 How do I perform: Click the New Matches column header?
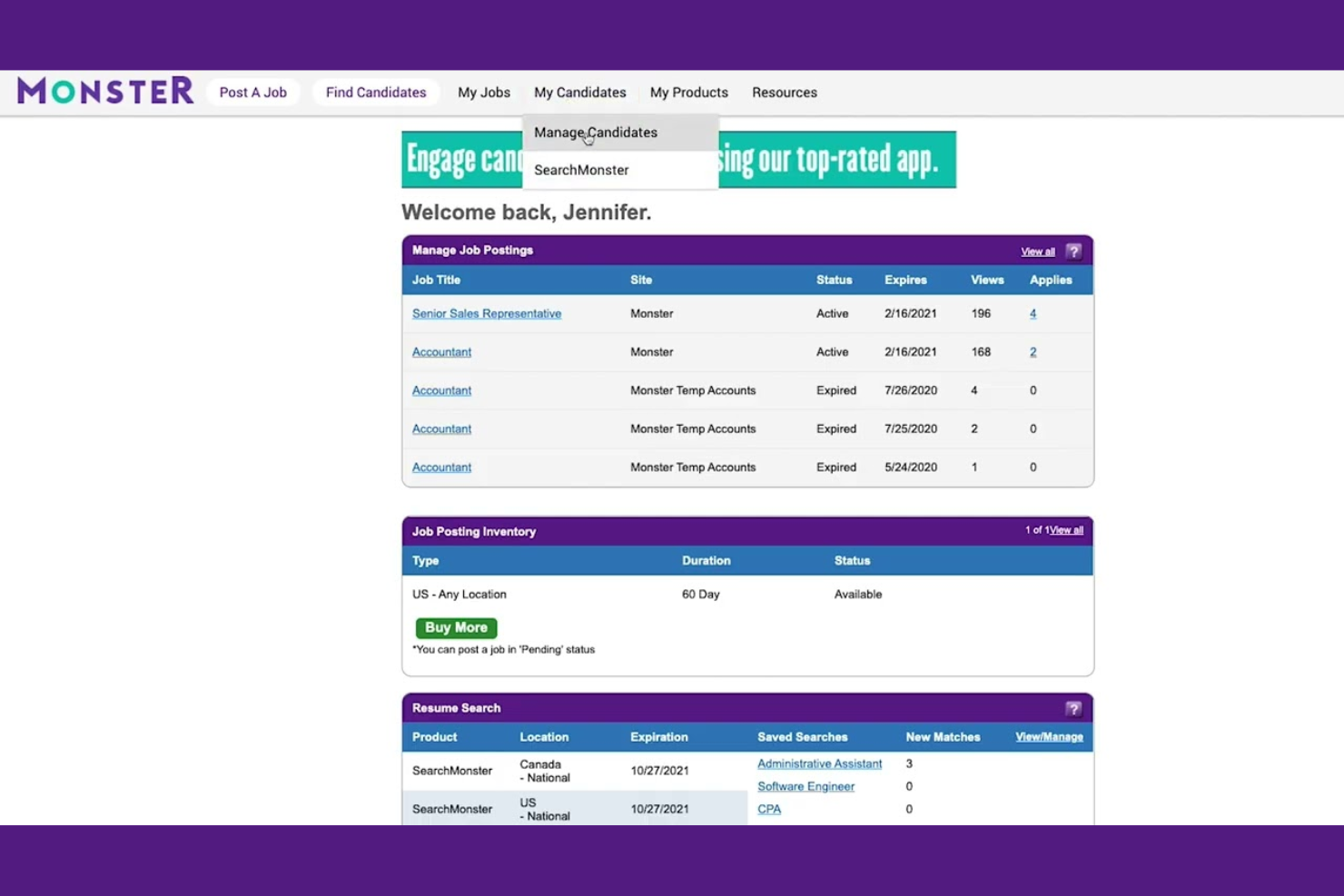[943, 737]
